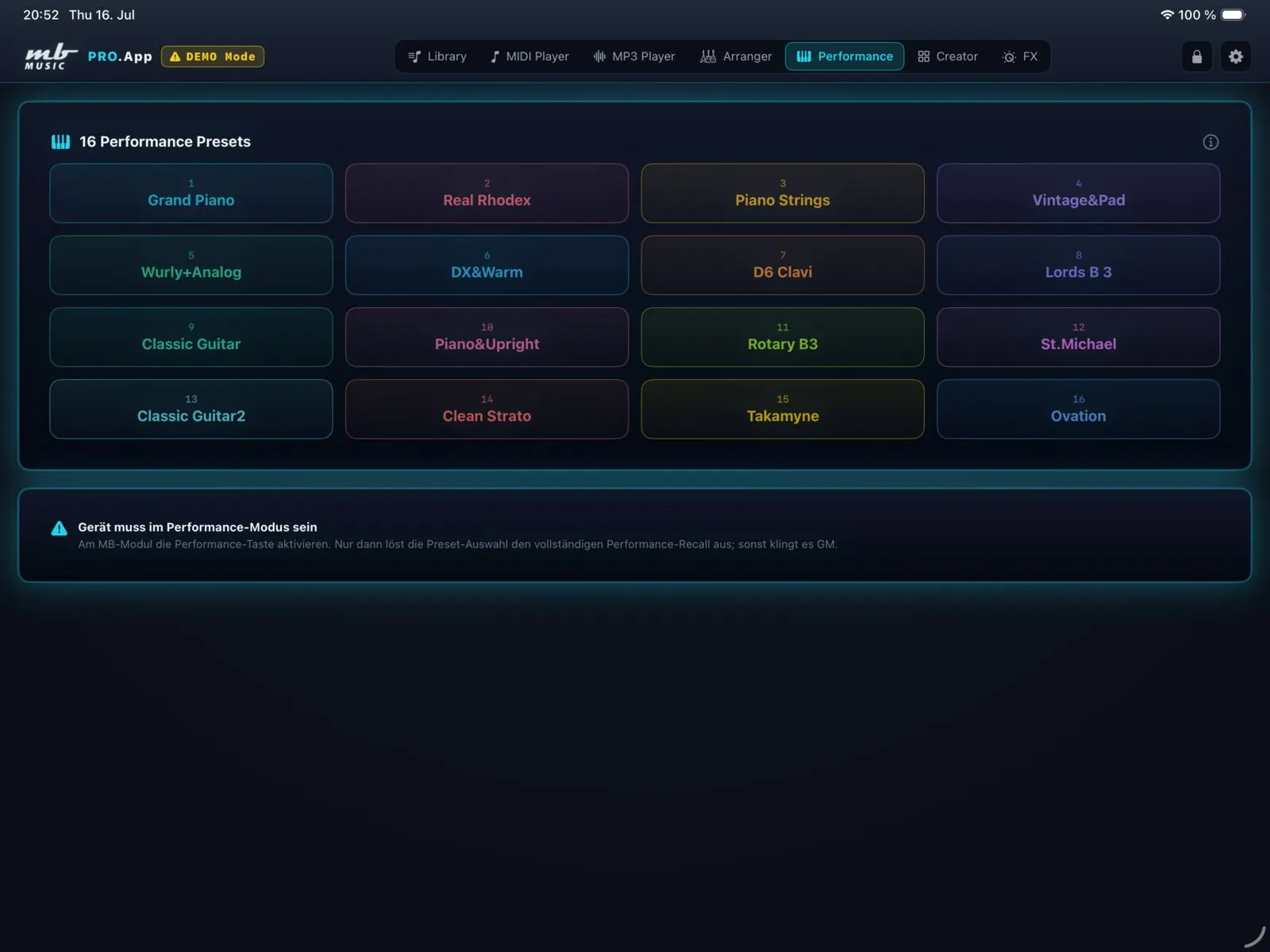Select preset 13 Classic Guitar2
Screen dimensions: 1270x952
[191, 409]
